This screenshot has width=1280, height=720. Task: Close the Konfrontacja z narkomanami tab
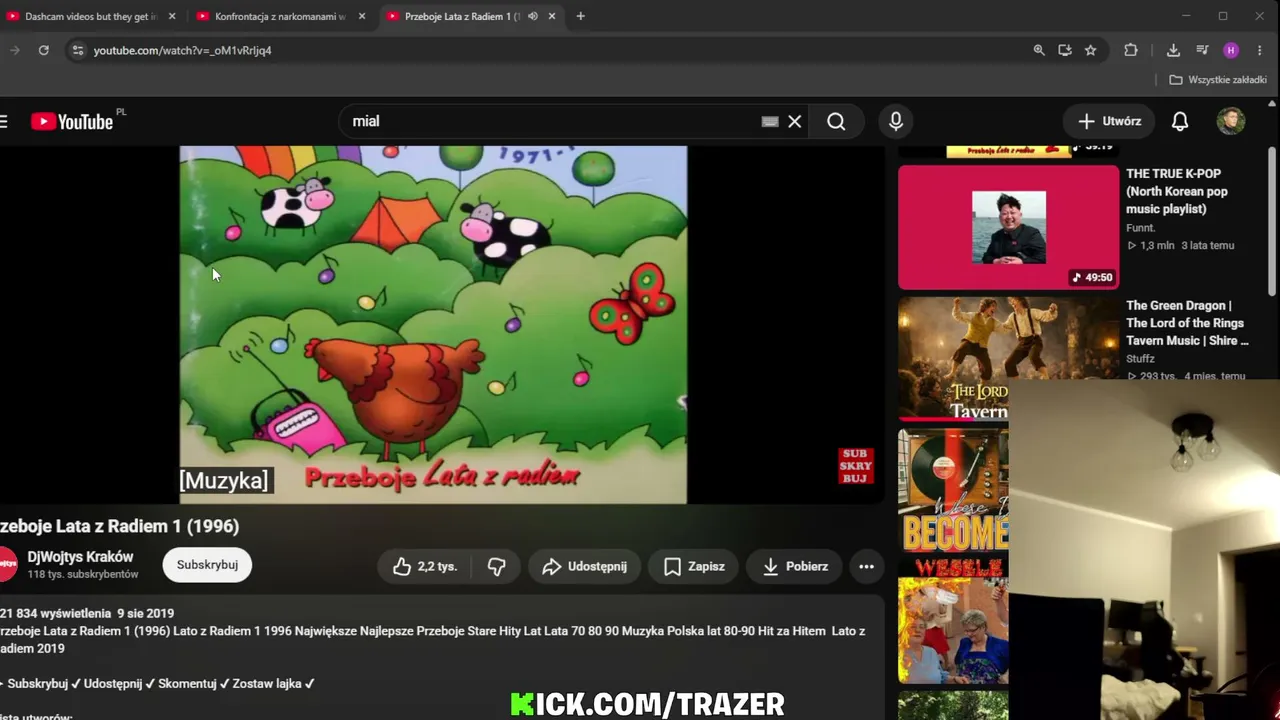point(362,16)
